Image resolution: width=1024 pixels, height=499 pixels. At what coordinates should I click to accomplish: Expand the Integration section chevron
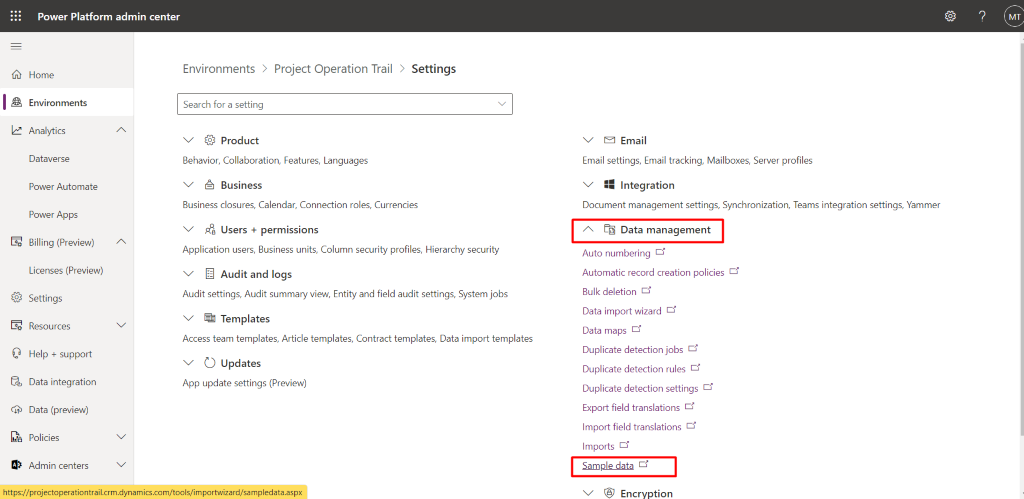tap(588, 185)
